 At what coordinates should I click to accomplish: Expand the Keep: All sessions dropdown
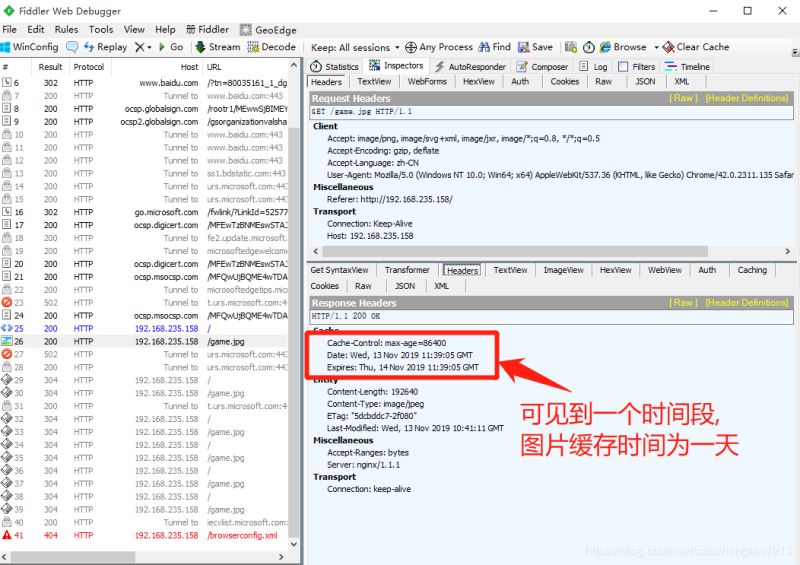point(355,47)
